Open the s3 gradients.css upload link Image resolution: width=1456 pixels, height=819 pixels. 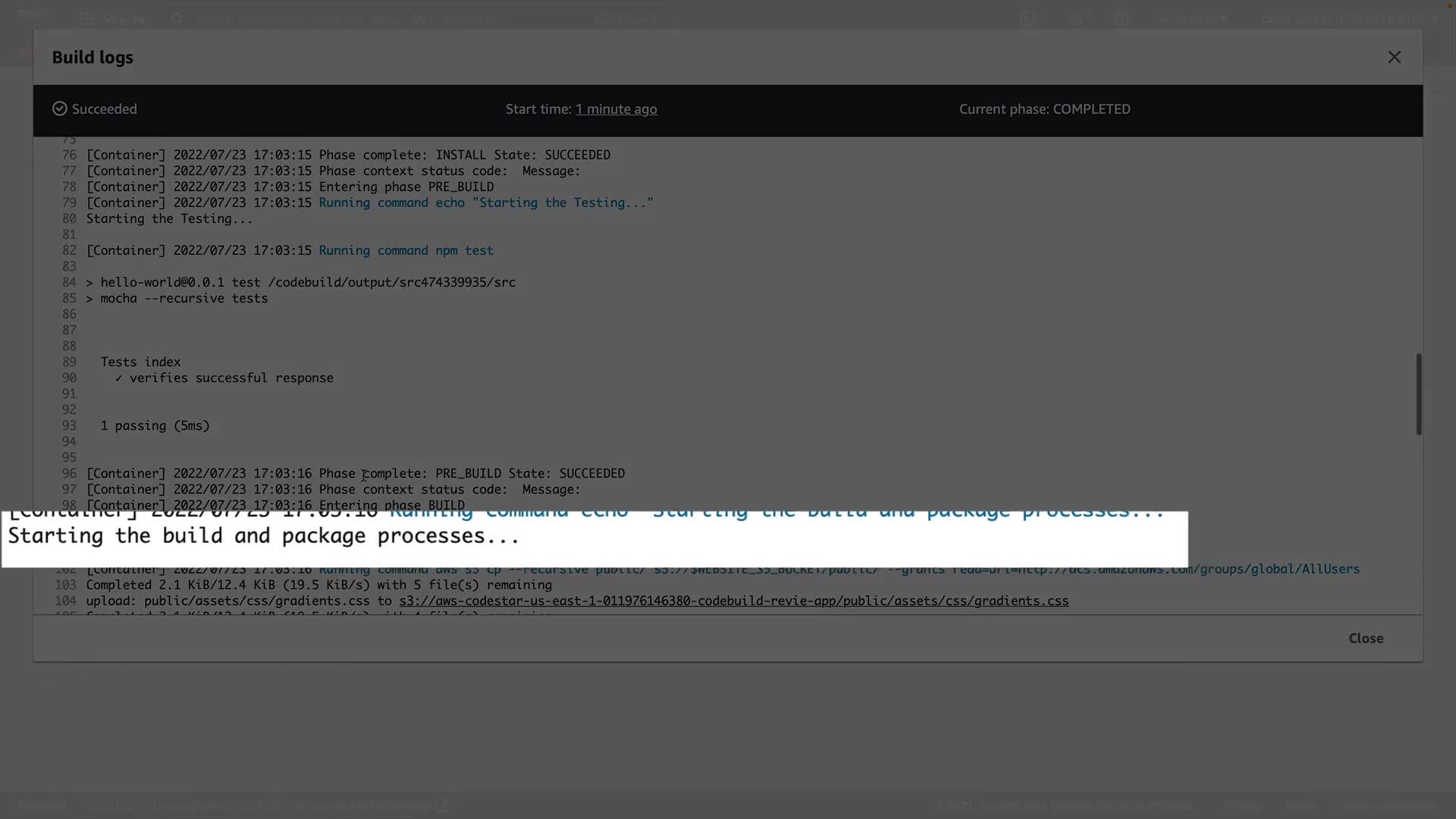pyautogui.click(x=733, y=601)
